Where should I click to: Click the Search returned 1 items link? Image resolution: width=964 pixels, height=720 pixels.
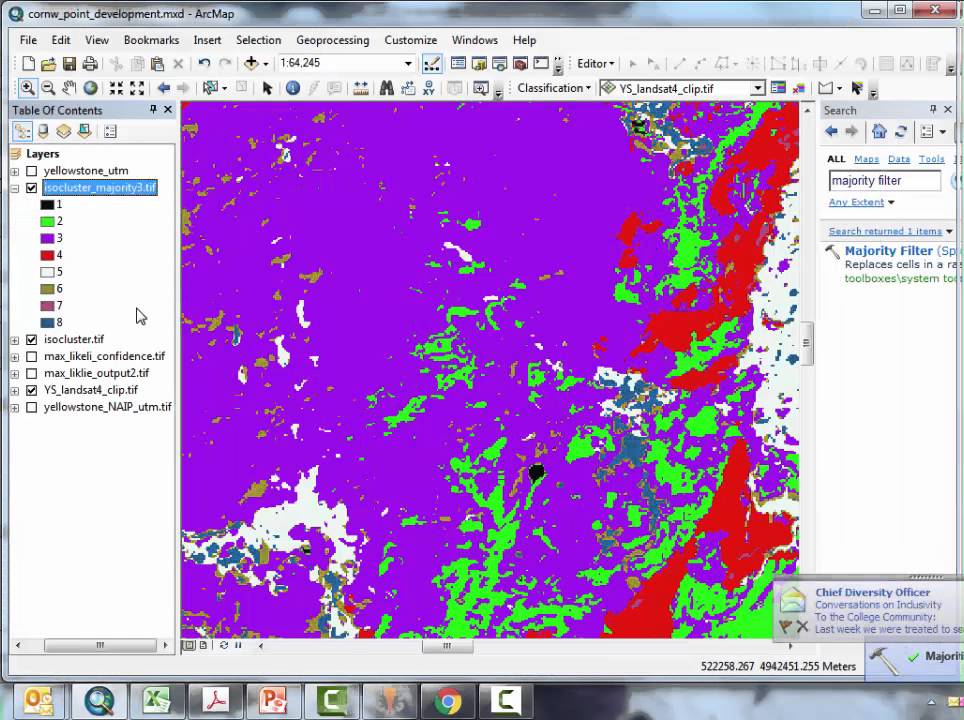tap(885, 231)
